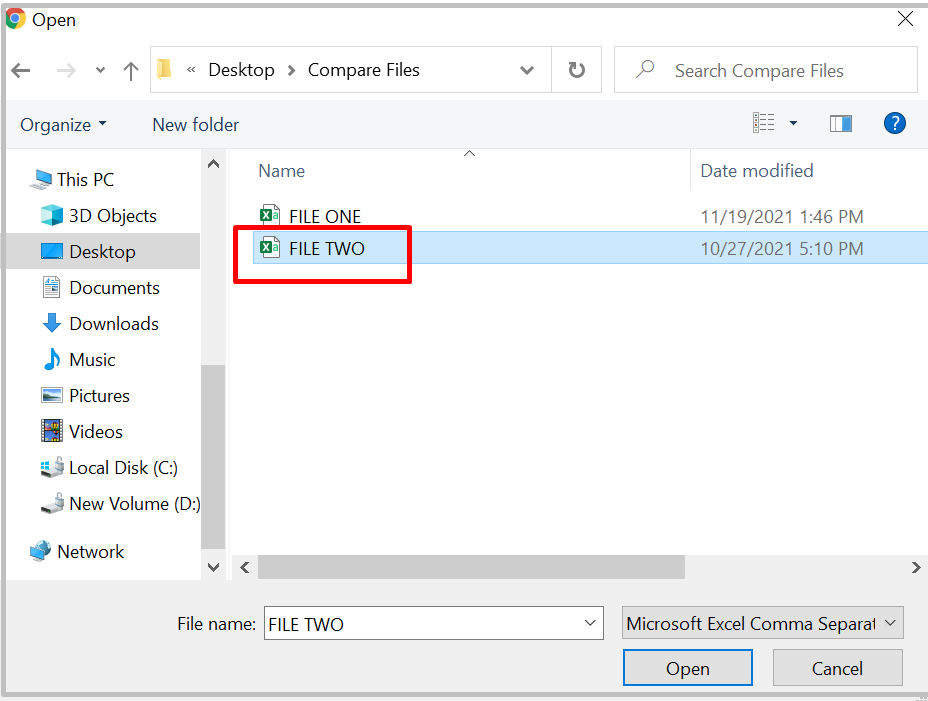This screenshot has width=928, height=701.
Task: Refresh the current folder view
Action: [577, 70]
